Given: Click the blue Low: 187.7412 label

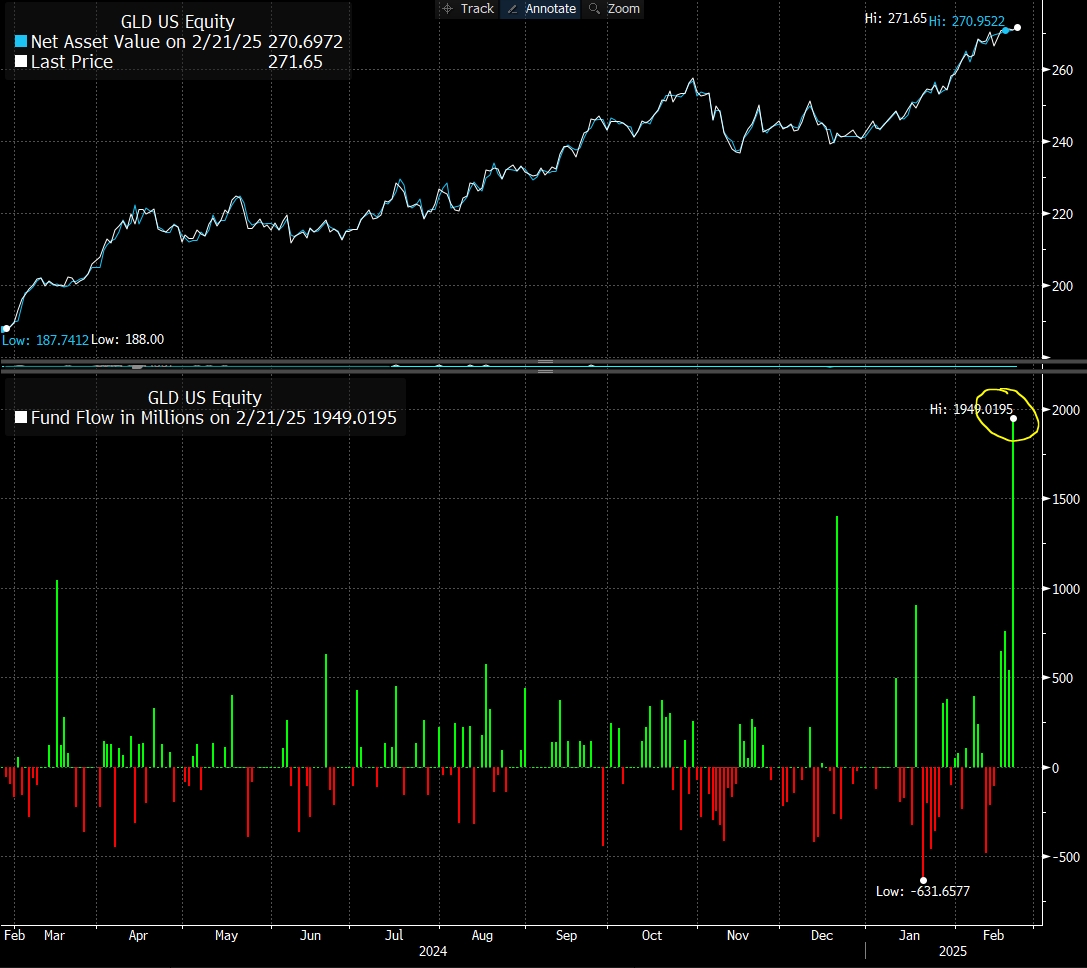Looking at the screenshot, I should tap(45, 340).
